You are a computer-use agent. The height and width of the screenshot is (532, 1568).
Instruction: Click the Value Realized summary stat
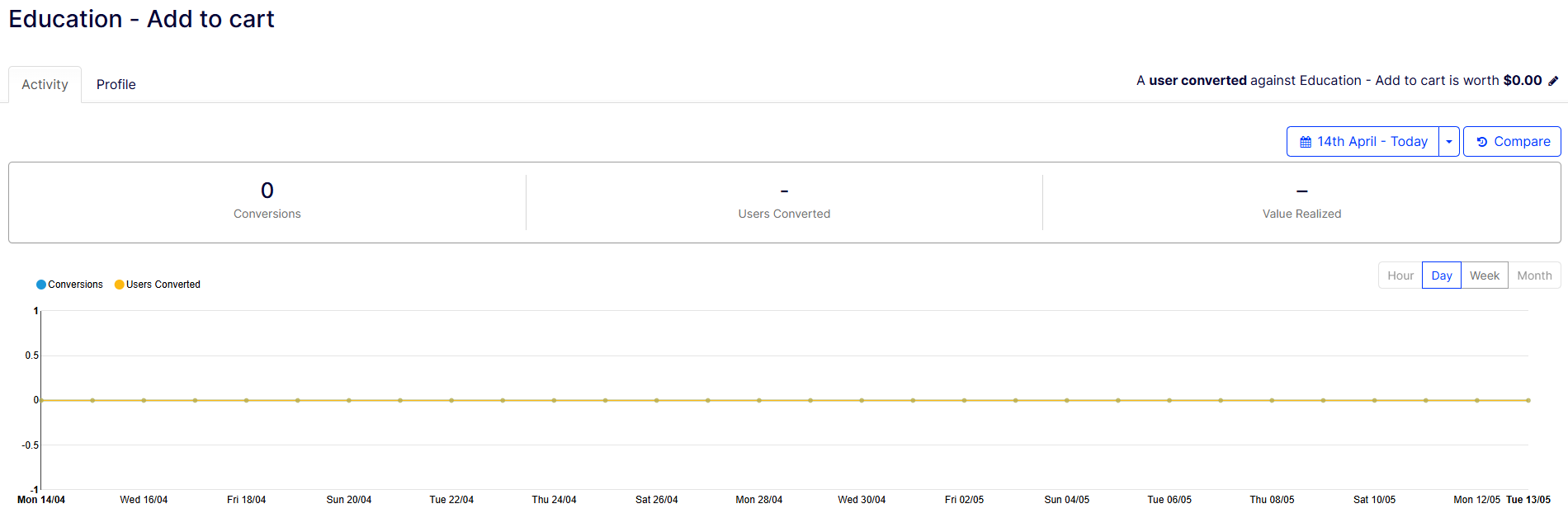tap(1301, 201)
